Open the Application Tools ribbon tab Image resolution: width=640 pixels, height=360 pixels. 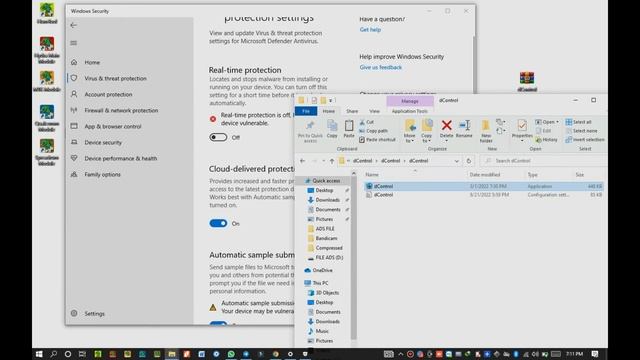click(409, 111)
